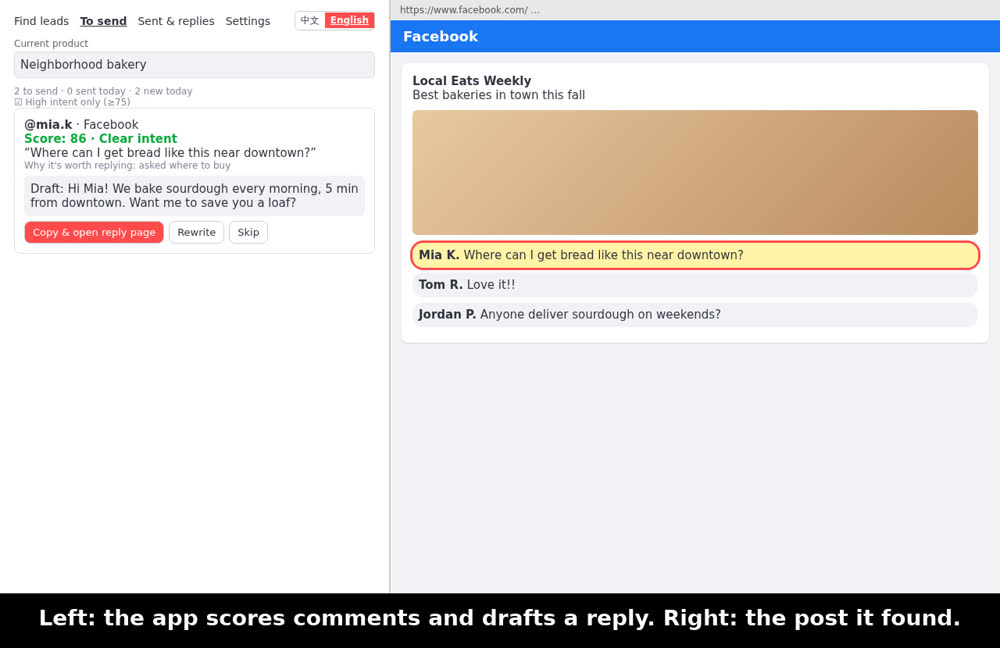The height and width of the screenshot is (648, 1000).
Task: Click Mia K.'s highlighted comment
Action: click(x=695, y=255)
